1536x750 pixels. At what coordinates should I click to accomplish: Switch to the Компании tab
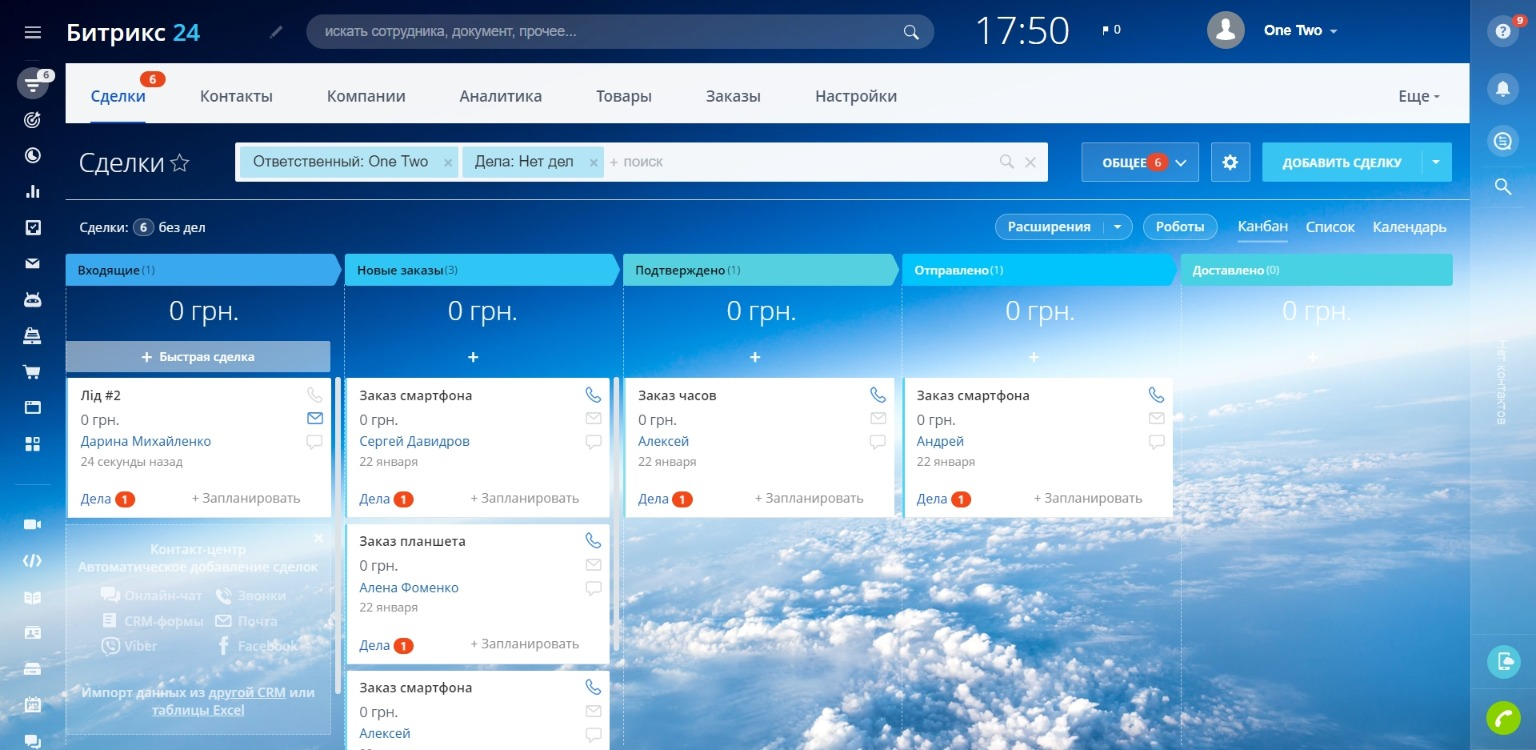tap(366, 97)
